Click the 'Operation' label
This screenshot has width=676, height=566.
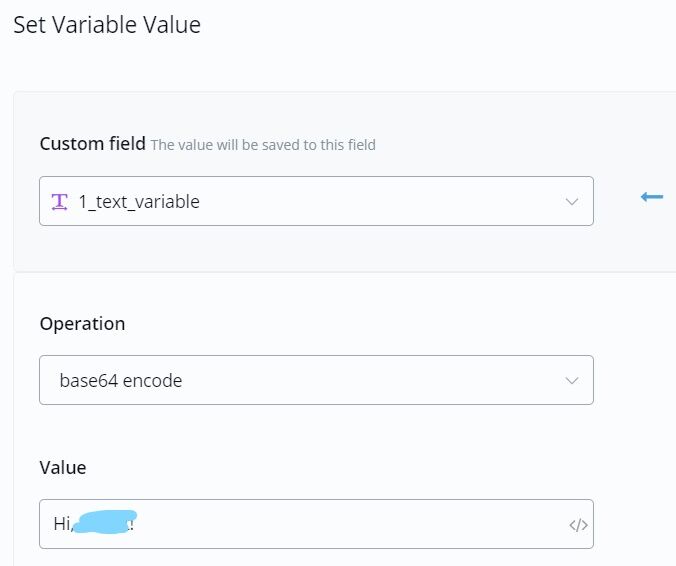(82, 324)
